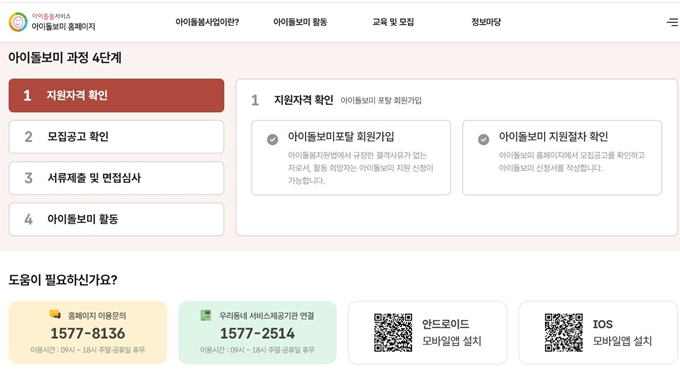Open the 정보마당 menu
The image size is (680, 380).
(486, 22)
